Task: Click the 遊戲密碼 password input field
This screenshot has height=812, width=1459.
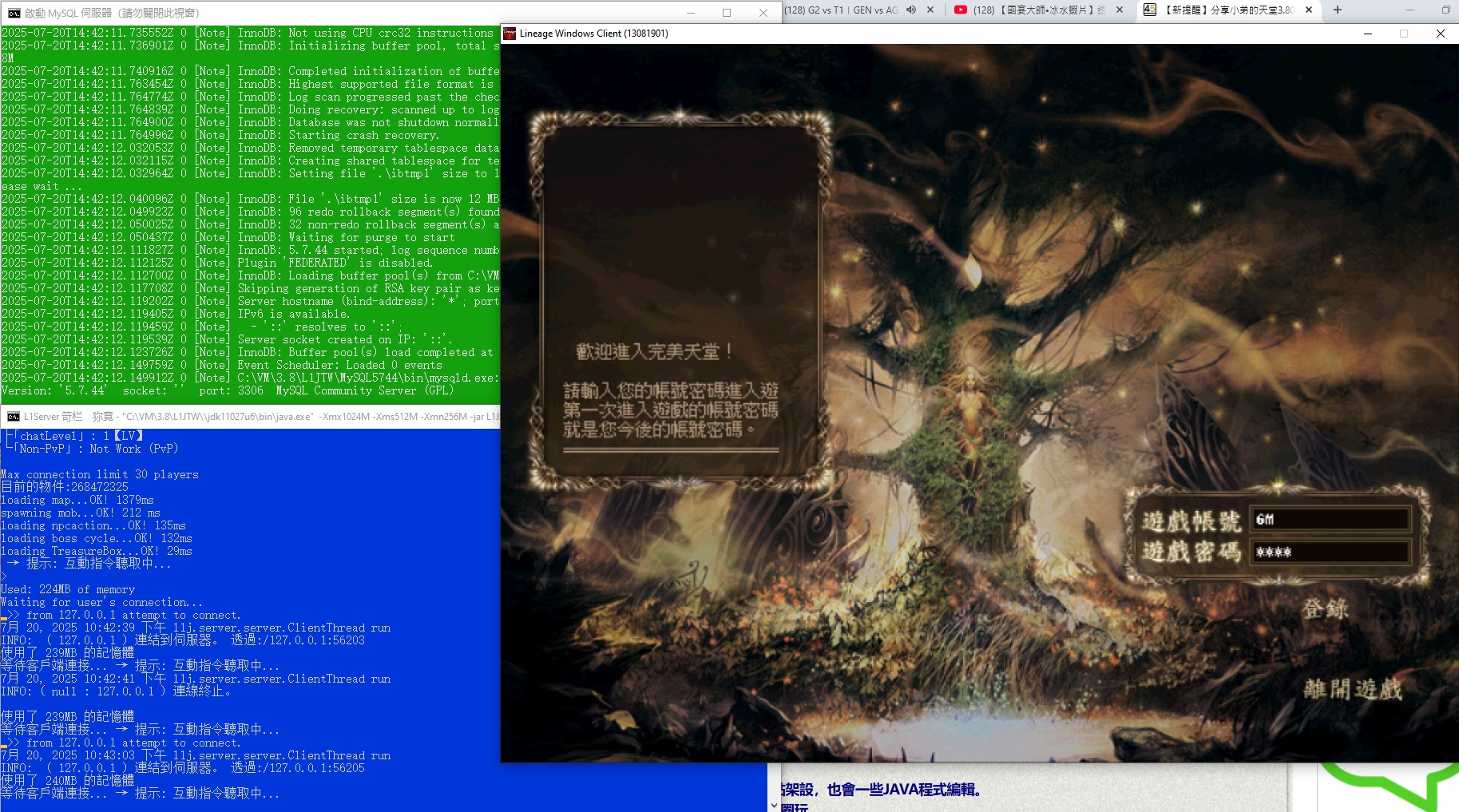Action: coord(1330,552)
